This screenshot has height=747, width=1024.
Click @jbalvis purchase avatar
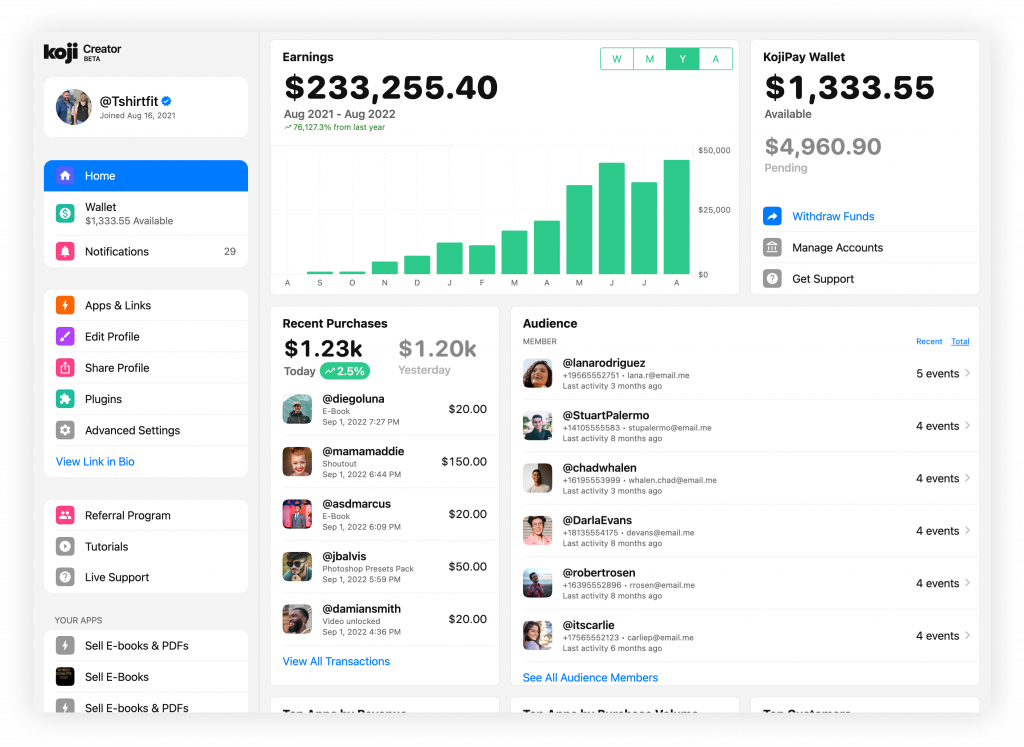pyautogui.click(x=297, y=567)
